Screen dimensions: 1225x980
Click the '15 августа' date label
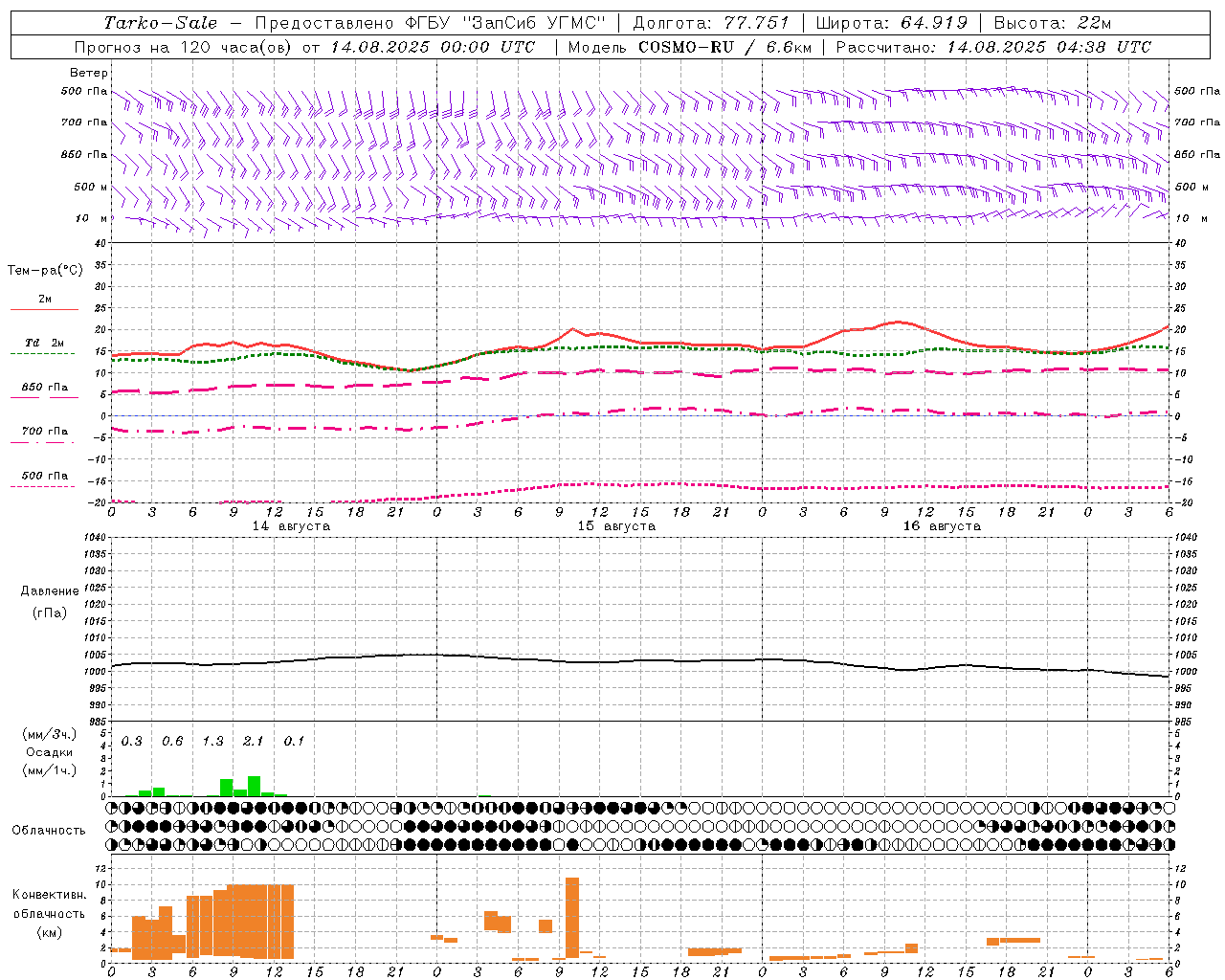616,526
